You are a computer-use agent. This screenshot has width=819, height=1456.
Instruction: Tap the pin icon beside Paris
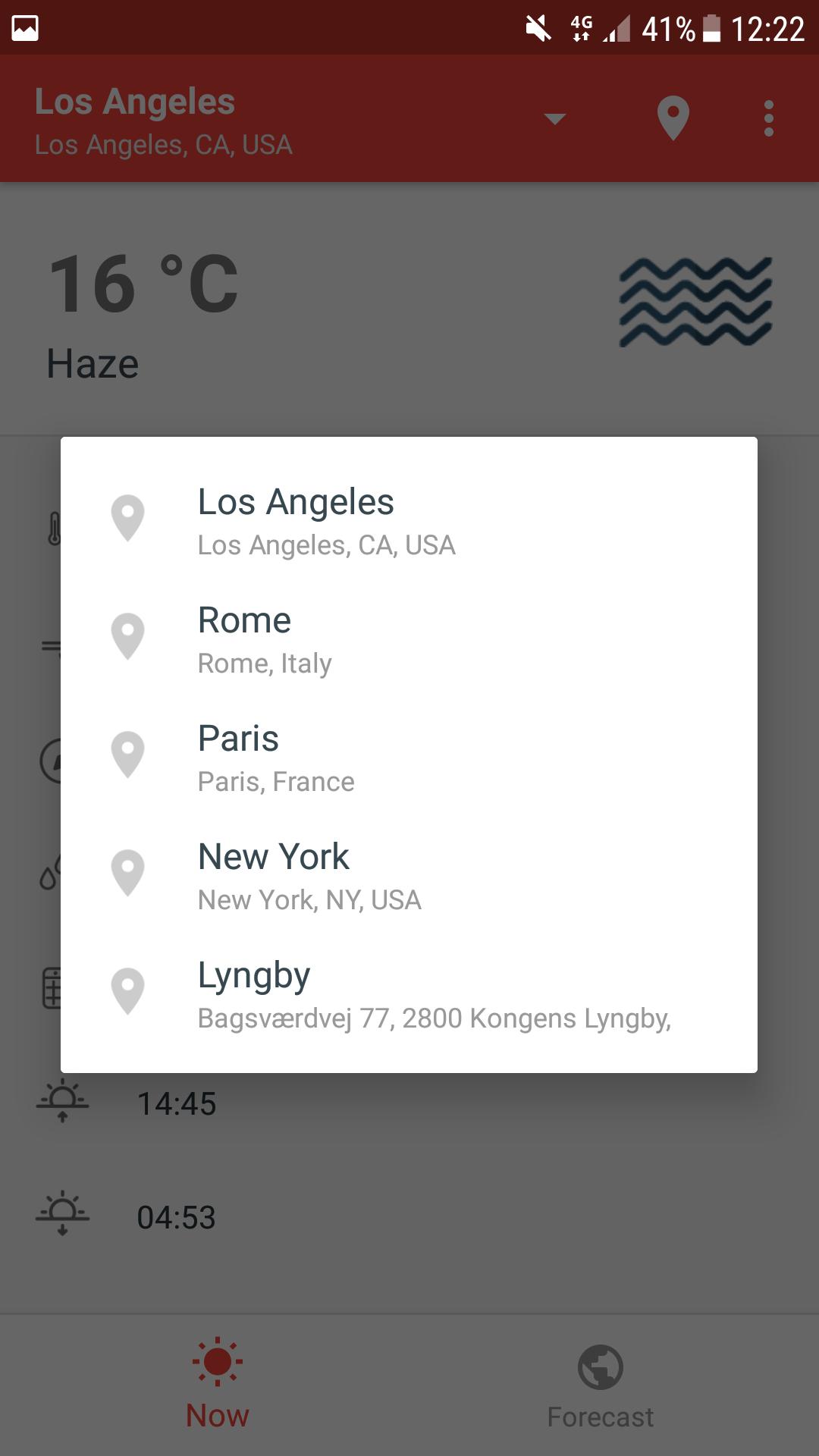coord(127,754)
